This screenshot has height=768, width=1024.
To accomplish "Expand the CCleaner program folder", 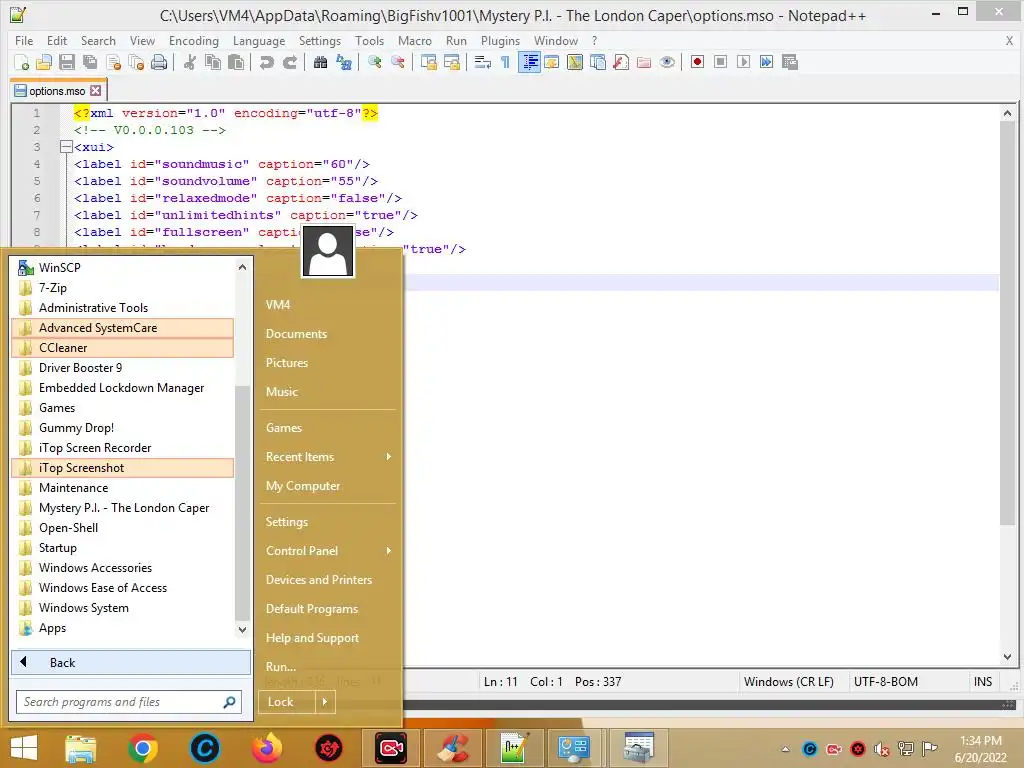I will coord(123,348).
